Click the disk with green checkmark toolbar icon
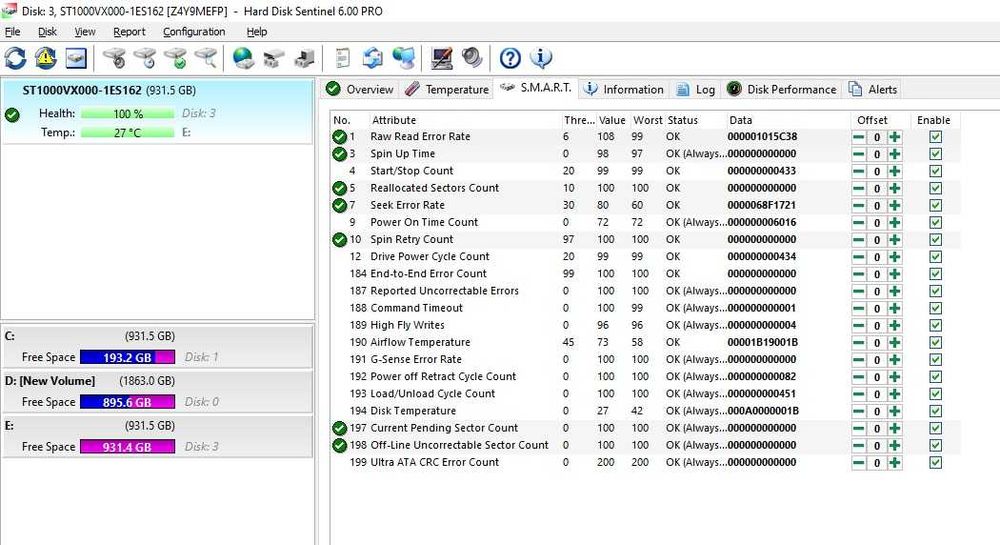The height and width of the screenshot is (545, 1000). 176,58
